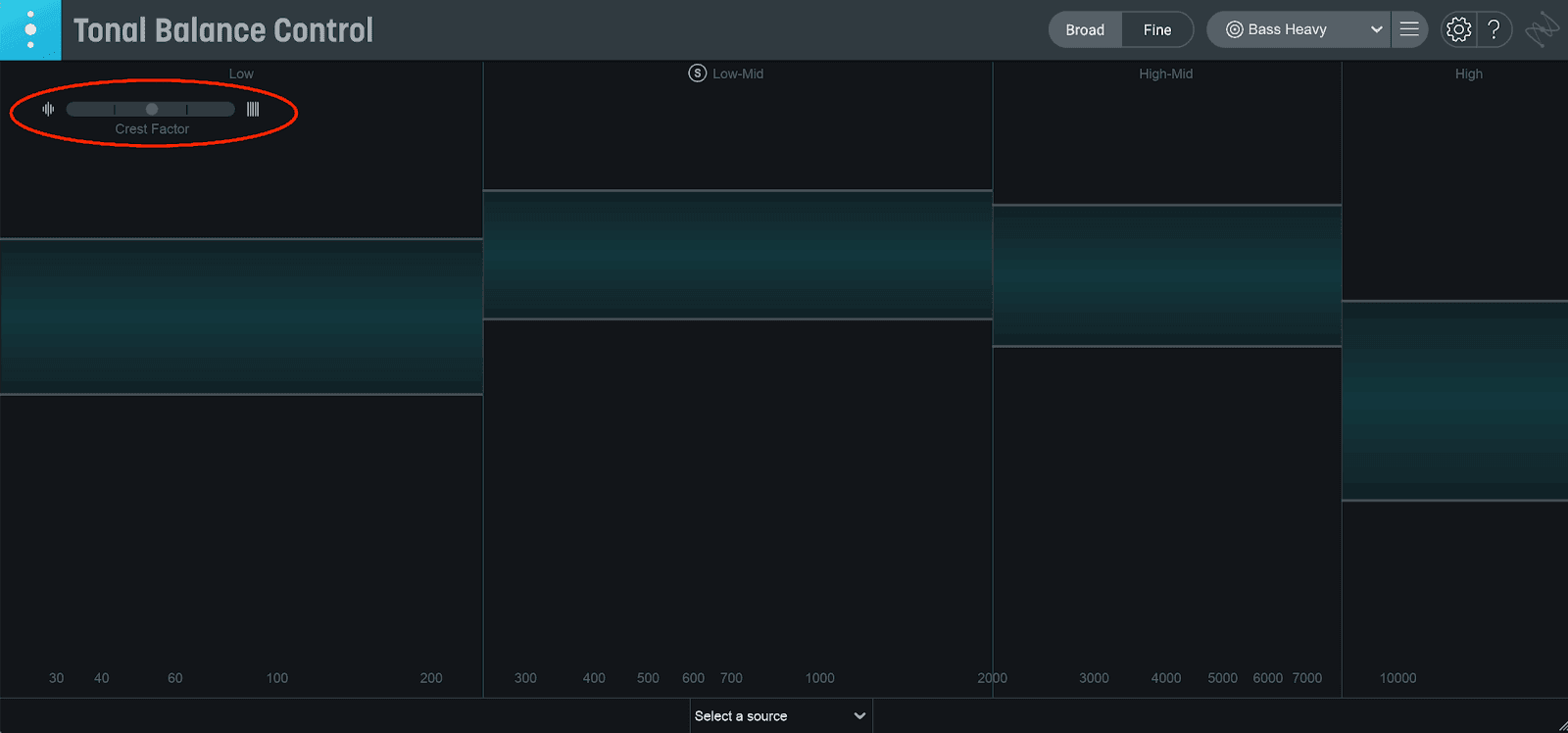Click the Low band target range

pos(241,317)
